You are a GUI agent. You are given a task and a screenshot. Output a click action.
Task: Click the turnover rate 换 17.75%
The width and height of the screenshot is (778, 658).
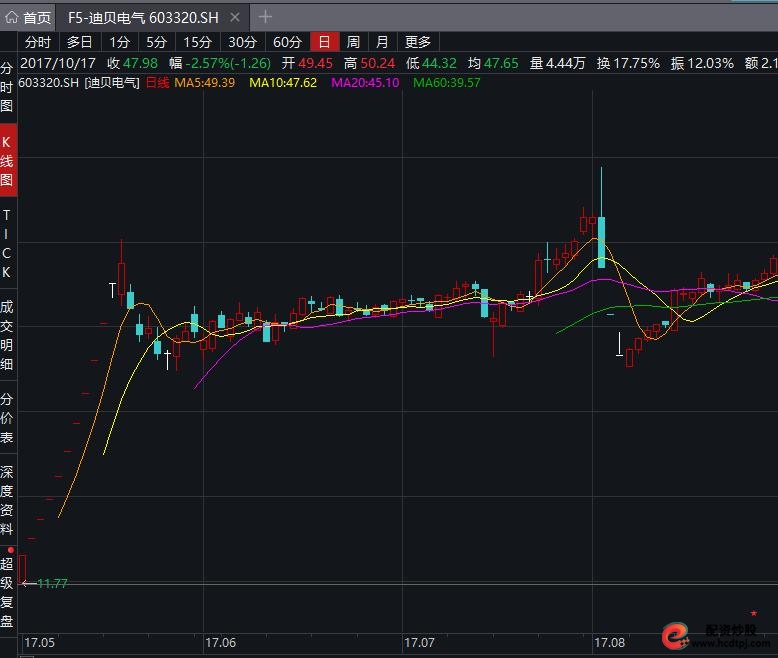click(628, 63)
